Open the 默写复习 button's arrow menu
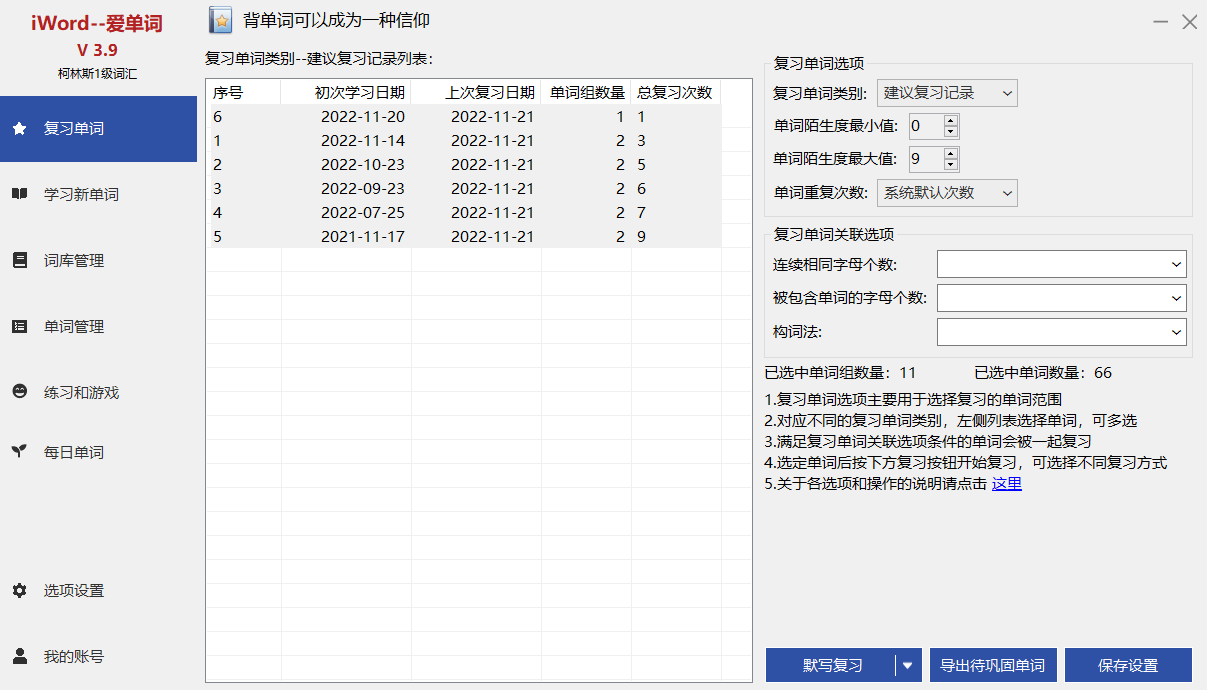This screenshot has width=1207, height=690. tap(908, 665)
